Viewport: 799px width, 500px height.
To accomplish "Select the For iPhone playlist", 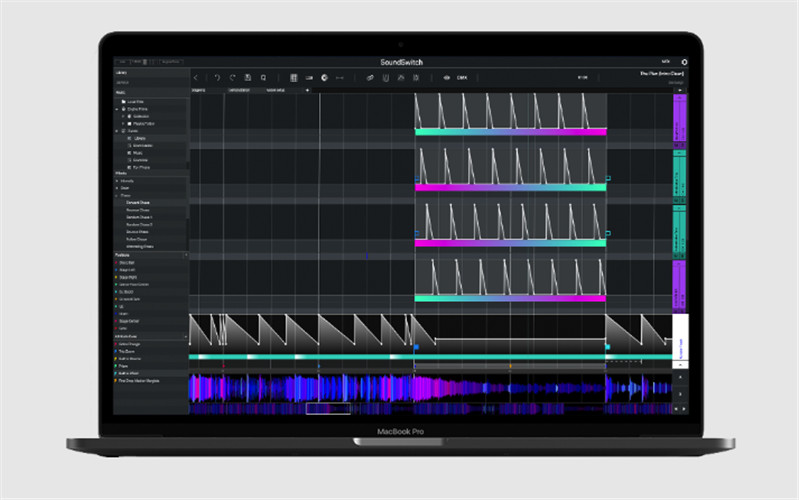I will 141,168.
